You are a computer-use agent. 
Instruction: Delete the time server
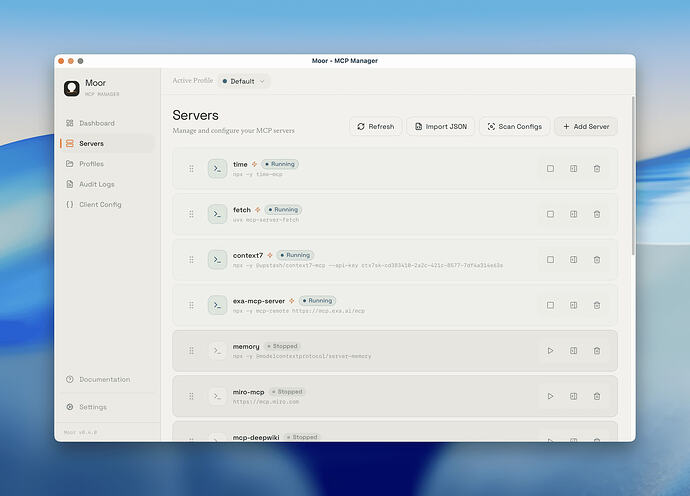597,169
